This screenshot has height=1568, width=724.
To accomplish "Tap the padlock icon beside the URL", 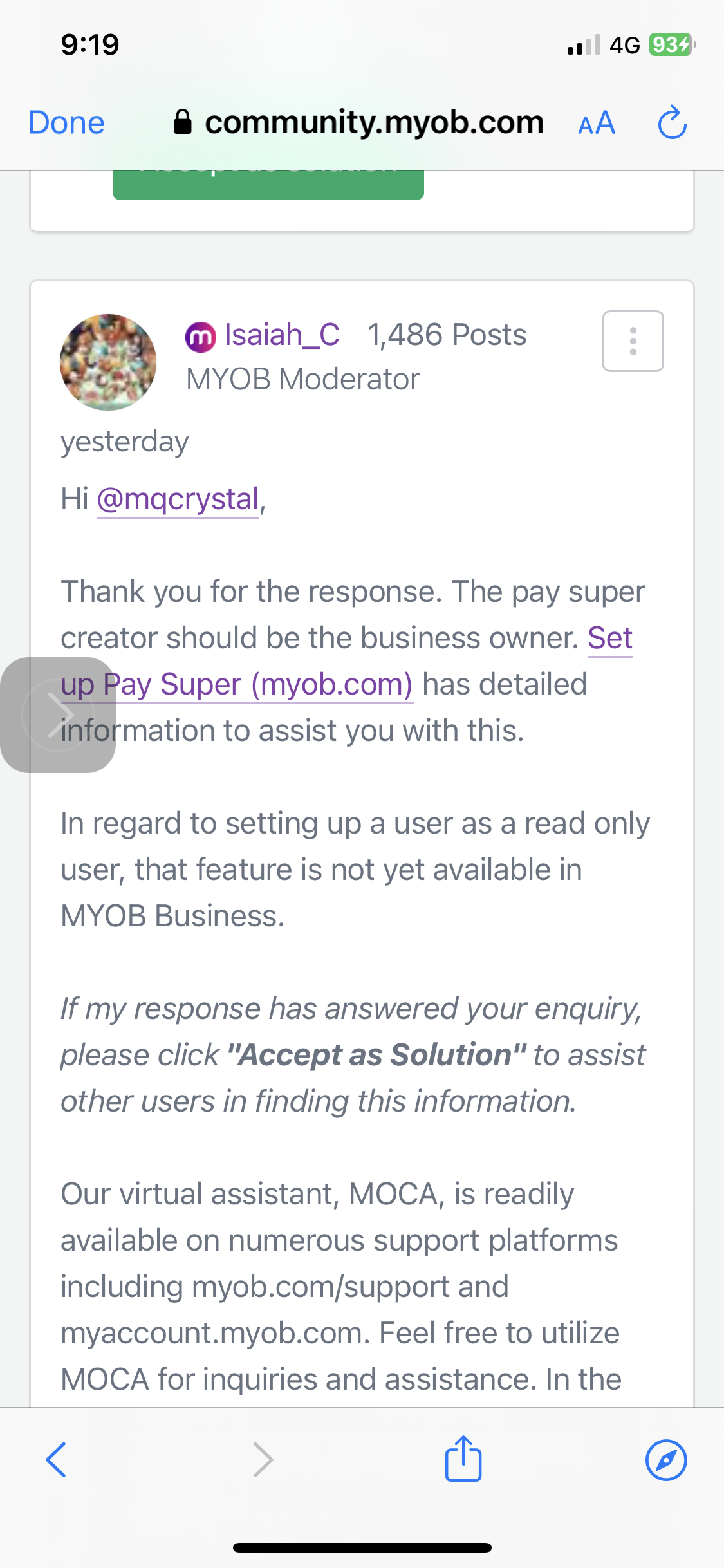I will (x=183, y=122).
